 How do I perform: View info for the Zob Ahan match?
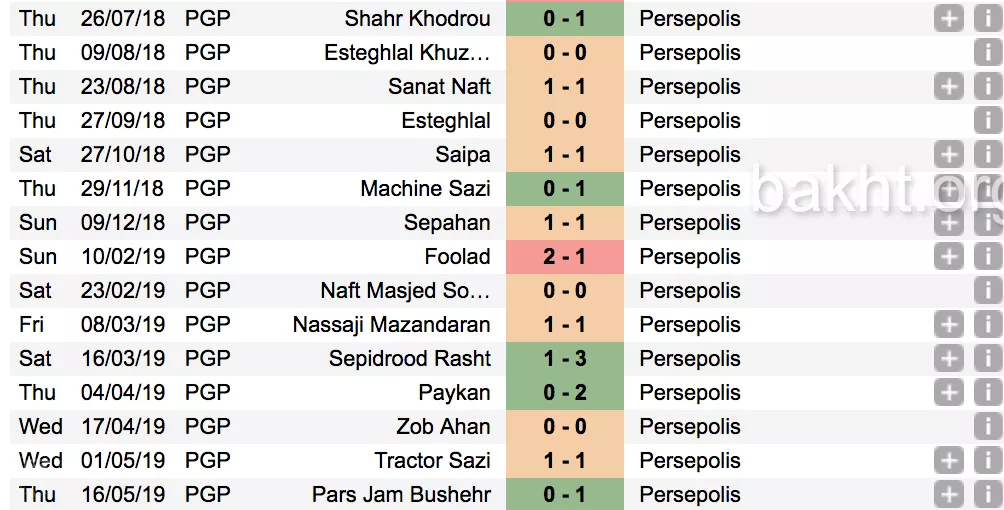987,427
